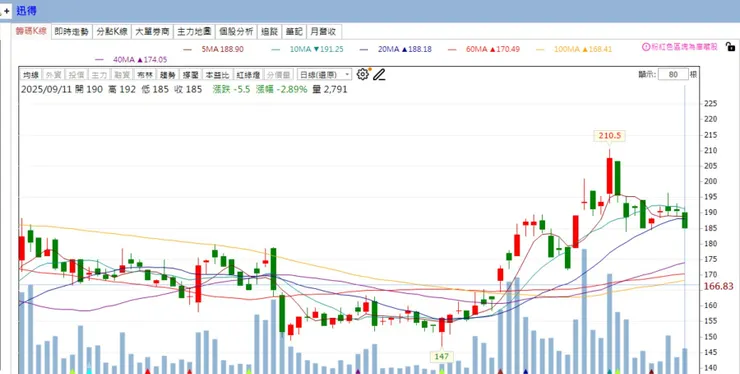Toggle the 均線 moving-average overlay
Viewport: 740px width, 374px height.
[31, 75]
